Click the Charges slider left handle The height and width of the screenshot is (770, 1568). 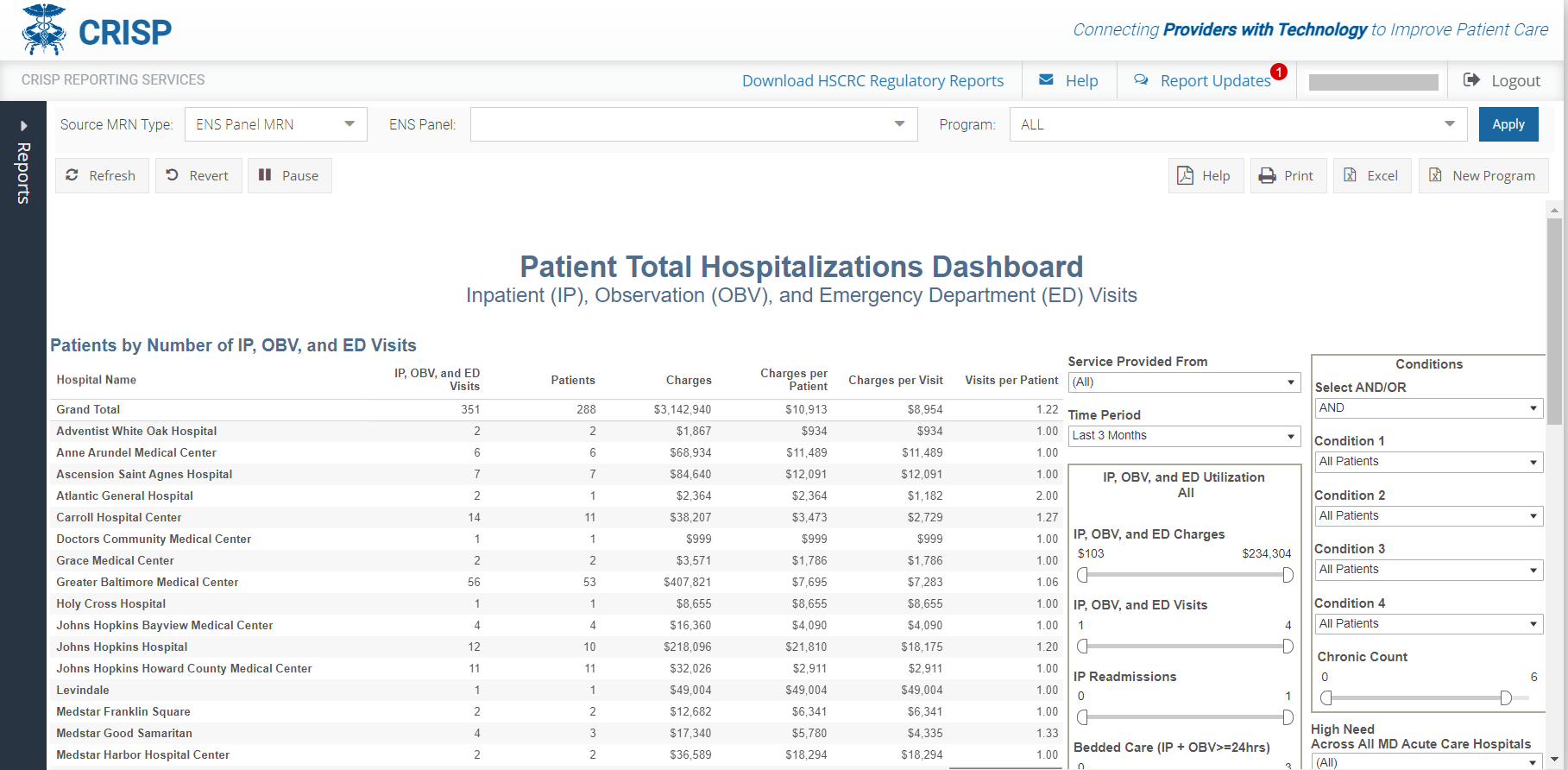pos(1082,575)
